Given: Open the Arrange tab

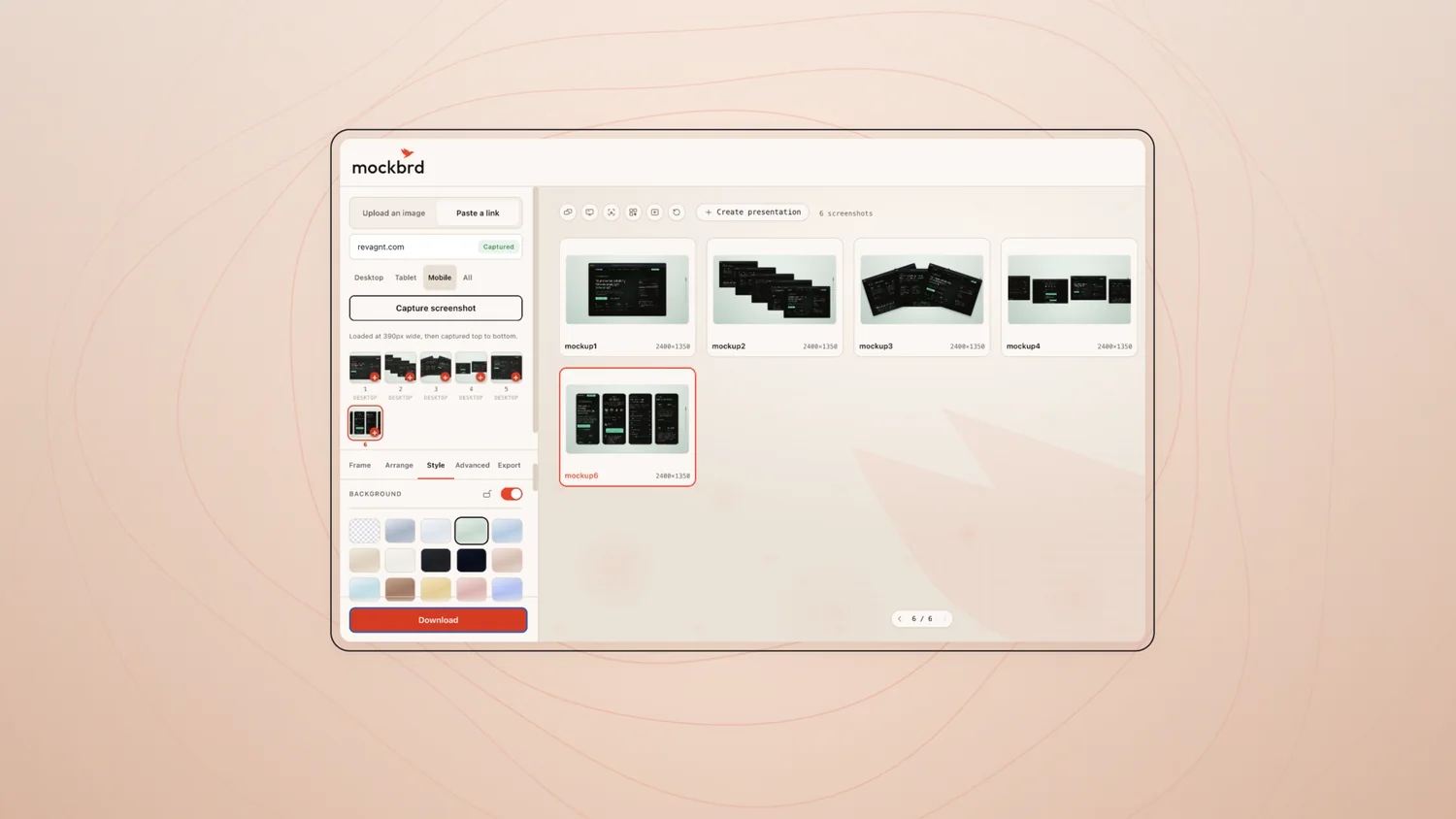Looking at the screenshot, I should 399,466.
